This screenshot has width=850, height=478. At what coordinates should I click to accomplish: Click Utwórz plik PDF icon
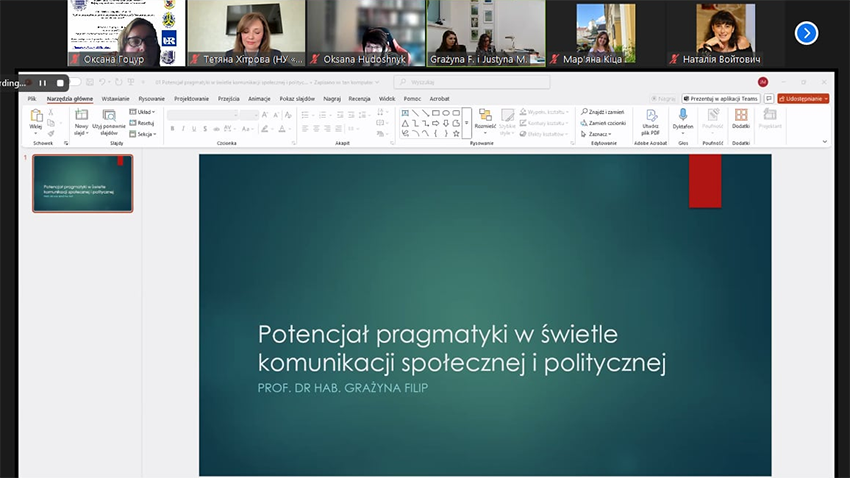651,116
